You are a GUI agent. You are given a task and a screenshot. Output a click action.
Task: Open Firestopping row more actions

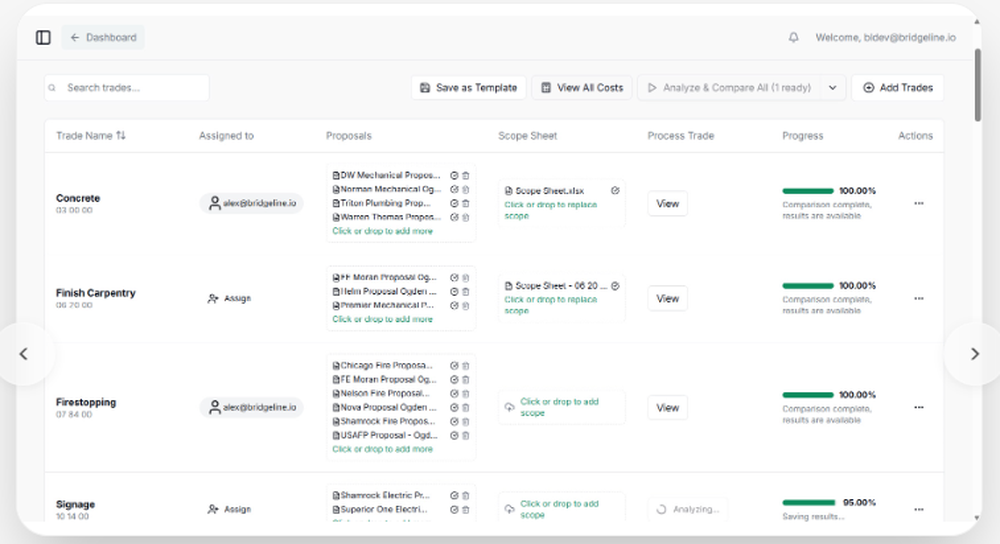tap(918, 408)
